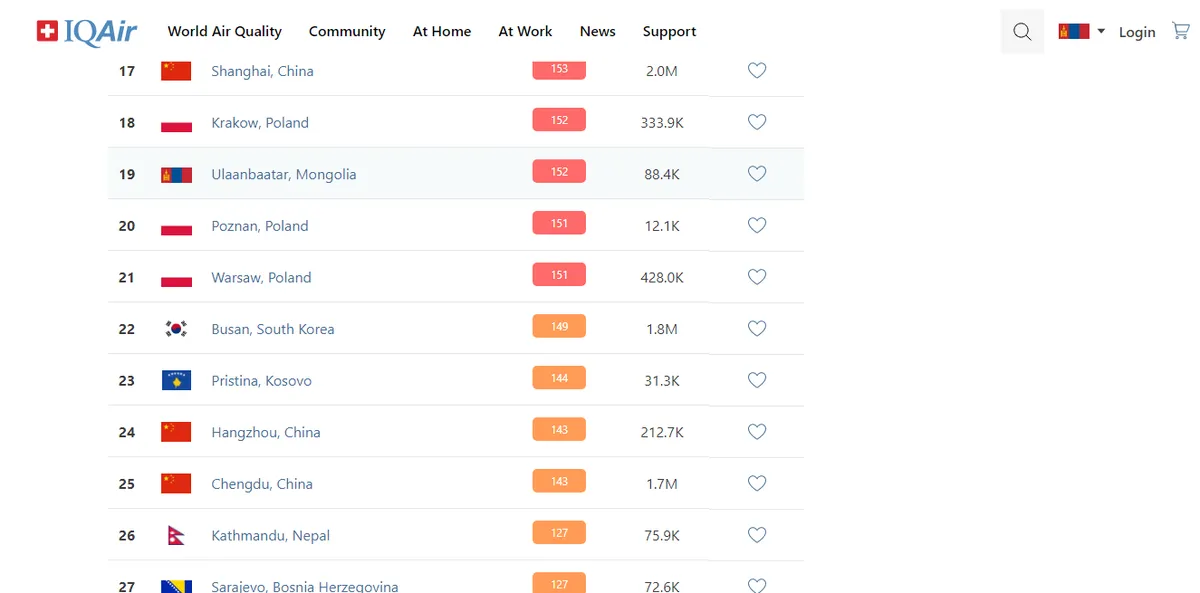Screen dimensions: 1200x593
Task: Open the shopping cart icon
Action: [x=1181, y=31]
